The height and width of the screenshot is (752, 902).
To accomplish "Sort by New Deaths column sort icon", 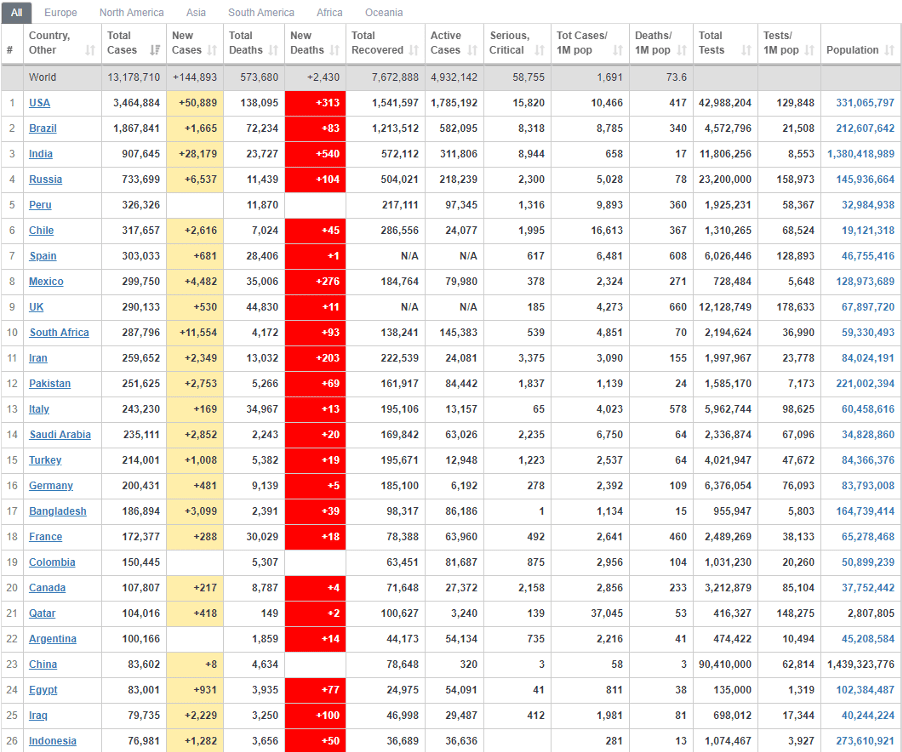I will pyautogui.click(x=335, y=51).
